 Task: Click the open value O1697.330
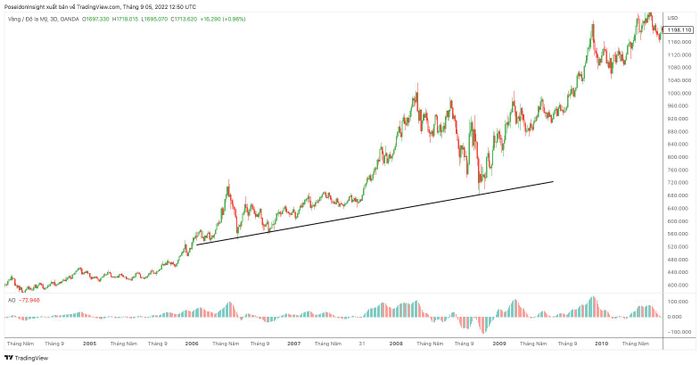[x=96, y=19]
